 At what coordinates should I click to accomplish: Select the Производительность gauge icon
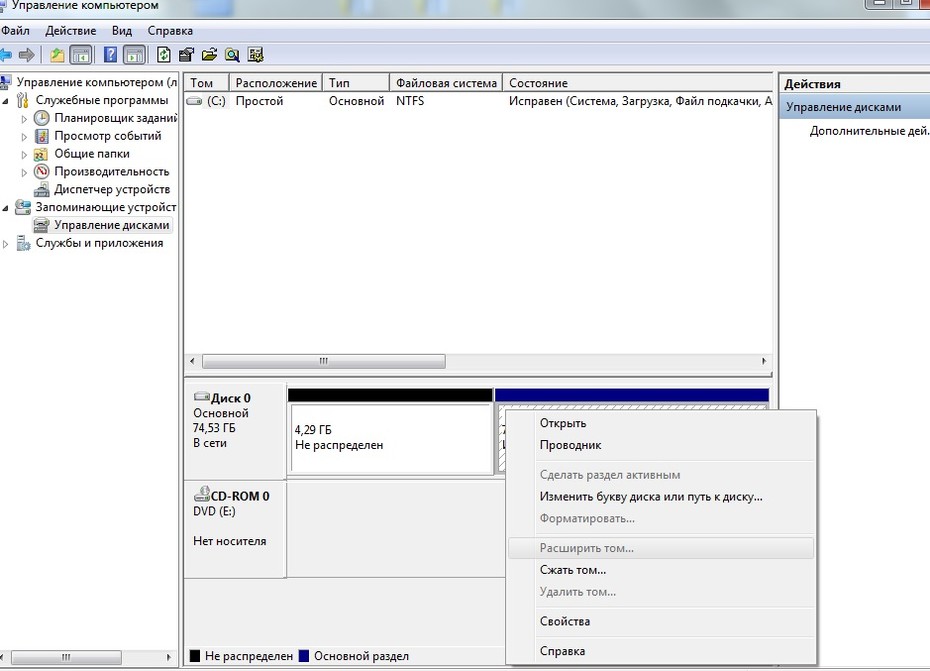pyautogui.click(x=42, y=171)
